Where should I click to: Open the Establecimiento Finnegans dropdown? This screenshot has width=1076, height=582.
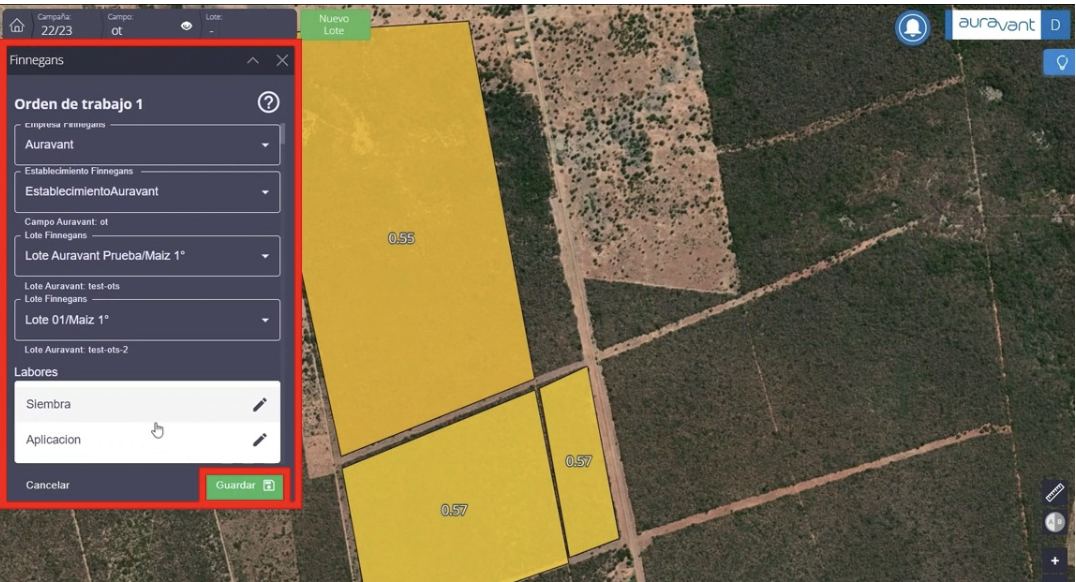[147, 191]
